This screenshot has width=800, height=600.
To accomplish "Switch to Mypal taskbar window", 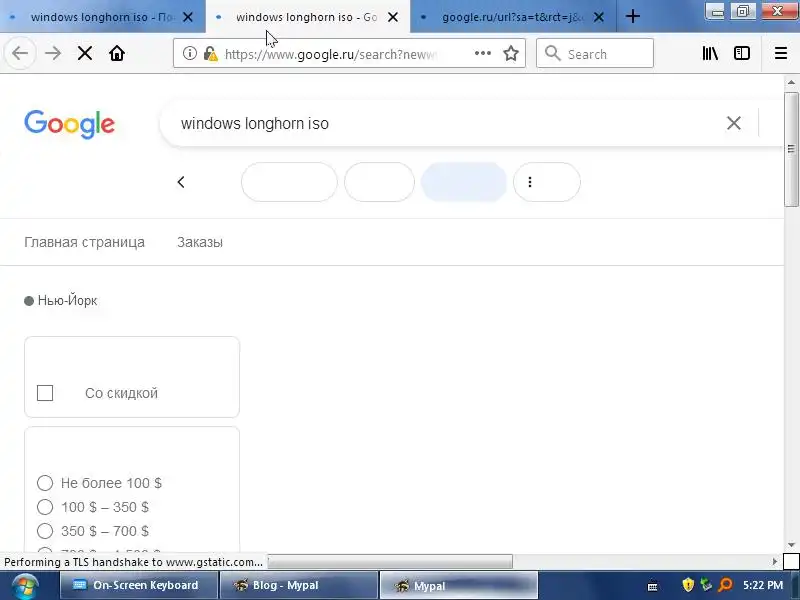I will pyautogui.click(x=458, y=585).
